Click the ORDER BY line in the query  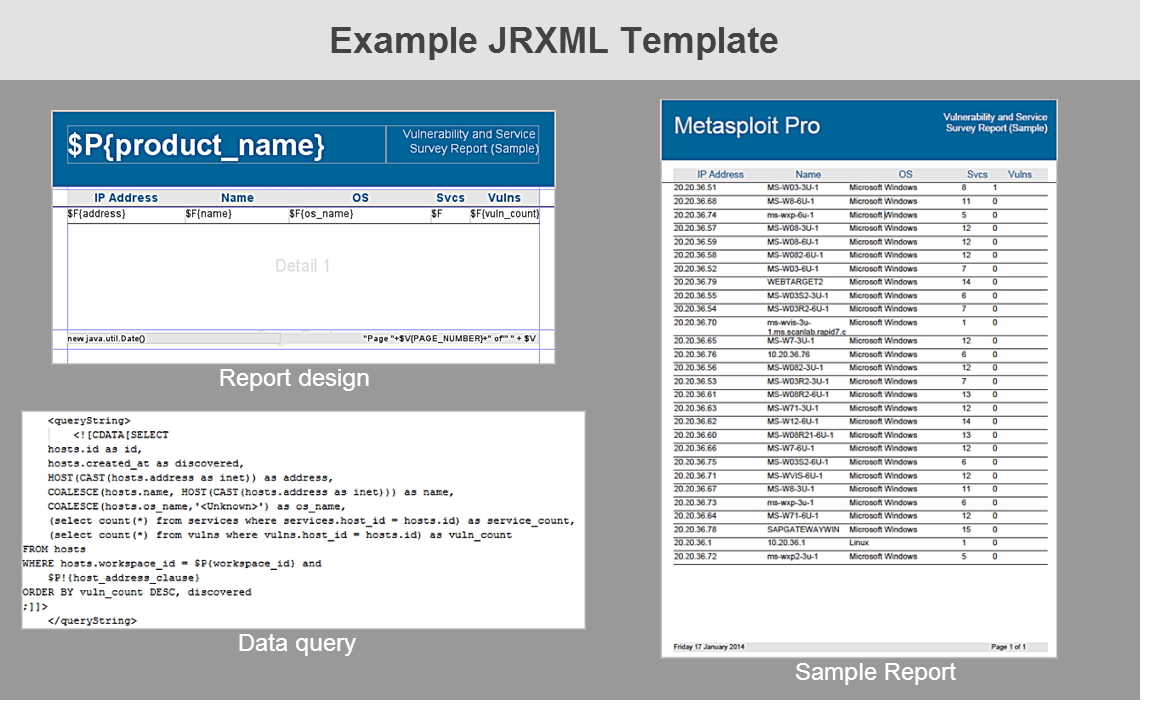pyautogui.click(x=137, y=592)
